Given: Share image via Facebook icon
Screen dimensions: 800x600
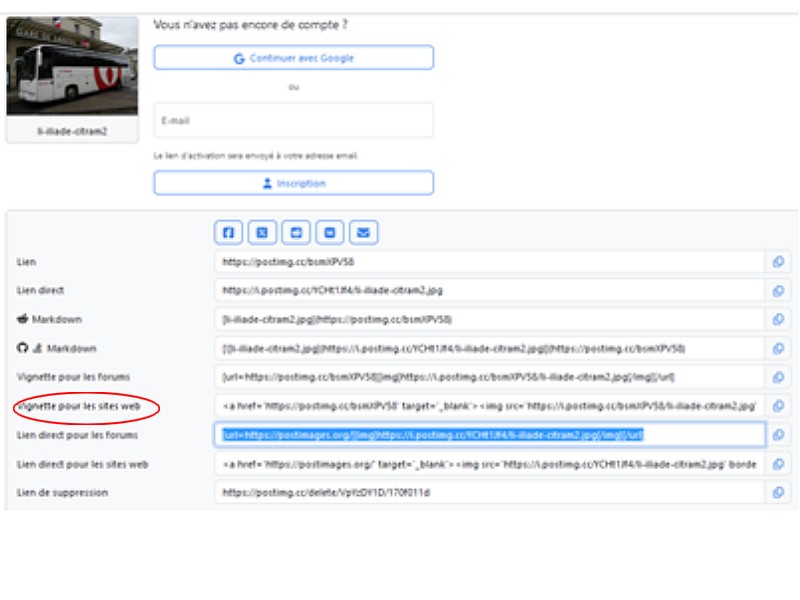Looking at the screenshot, I should pos(228,233).
